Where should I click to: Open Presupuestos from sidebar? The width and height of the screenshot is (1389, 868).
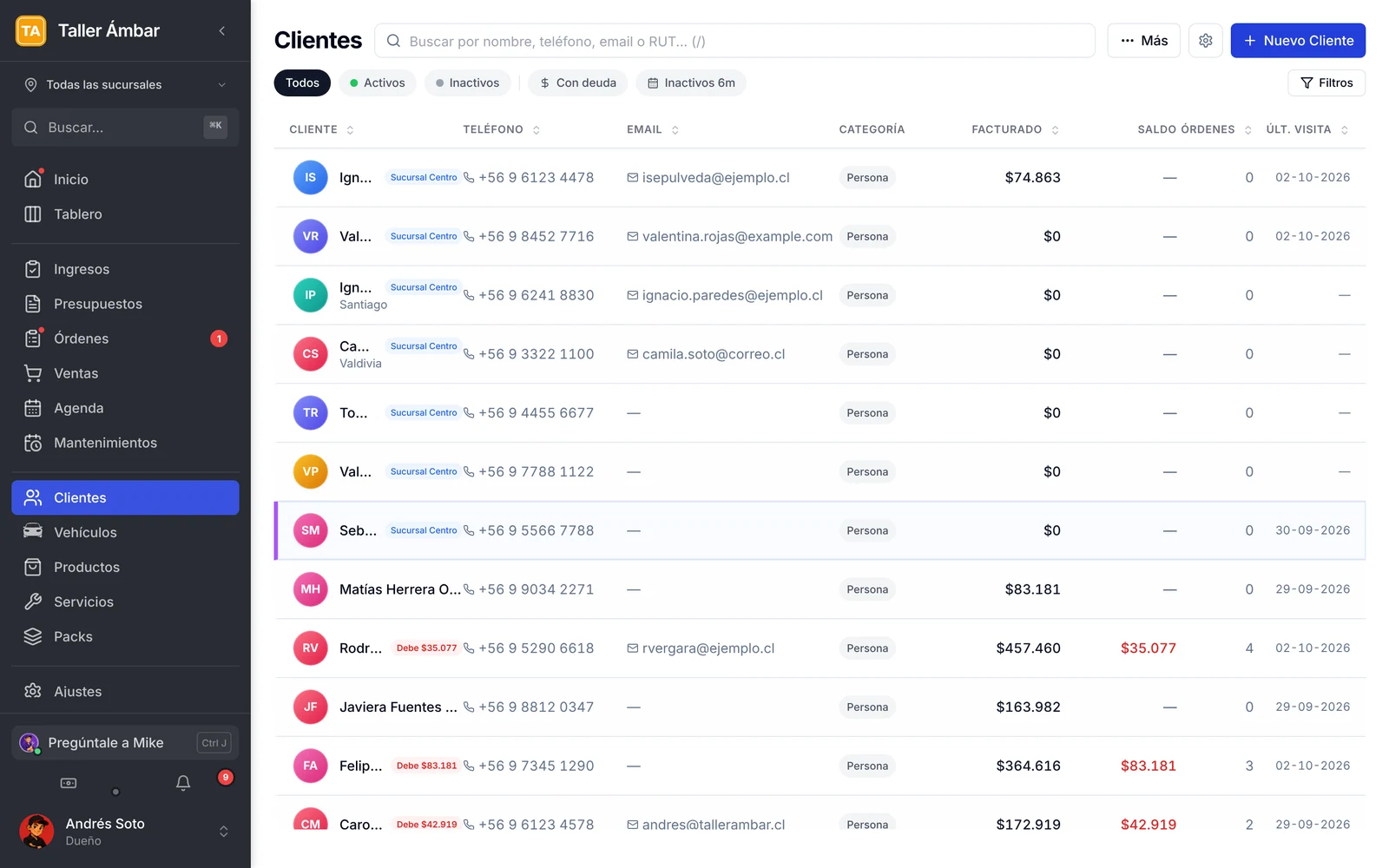(x=125, y=304)
